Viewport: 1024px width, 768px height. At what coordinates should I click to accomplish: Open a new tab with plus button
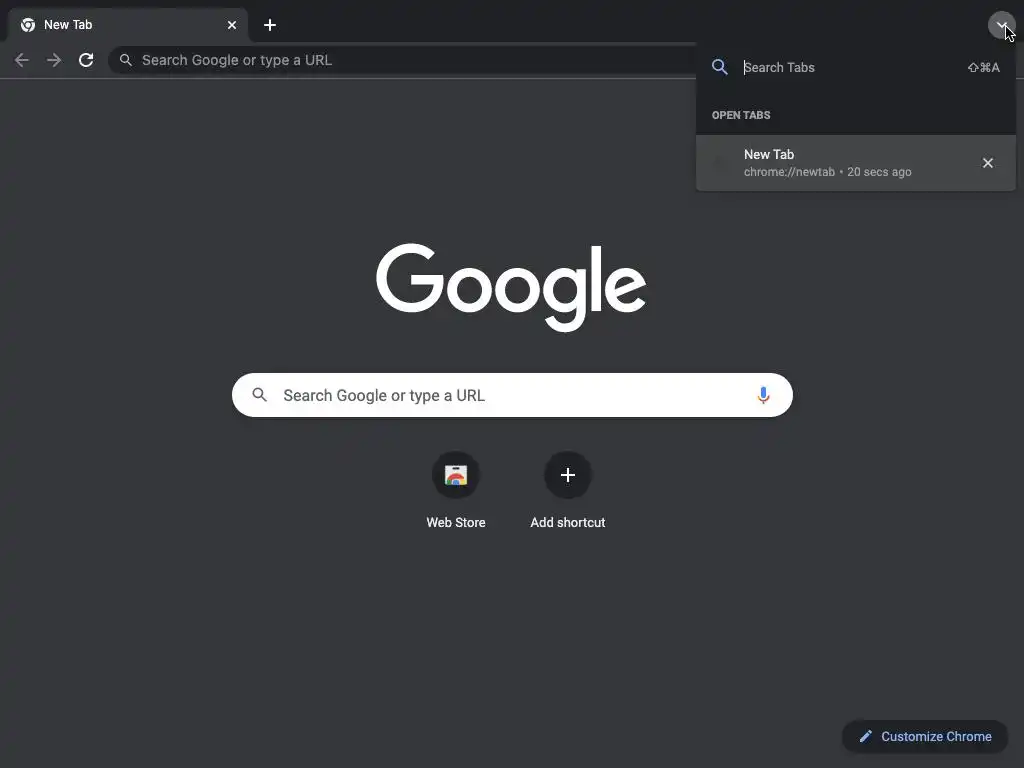(x=270, y=25)
